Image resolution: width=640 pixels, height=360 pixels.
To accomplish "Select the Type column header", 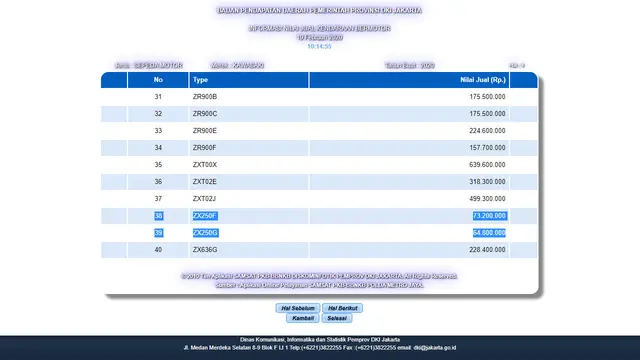I will click(249, 80).
